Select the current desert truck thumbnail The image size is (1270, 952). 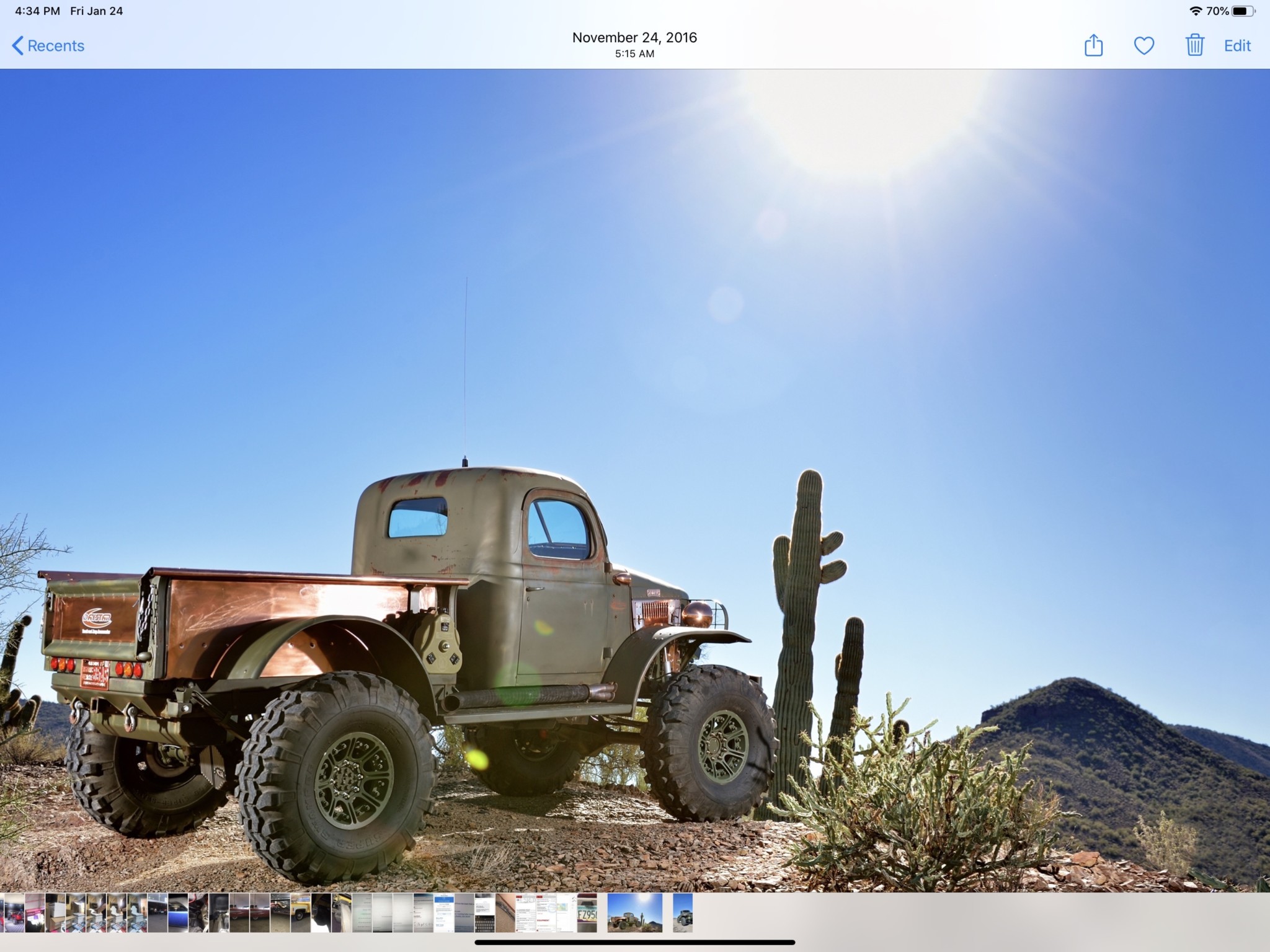coord(634,912)
